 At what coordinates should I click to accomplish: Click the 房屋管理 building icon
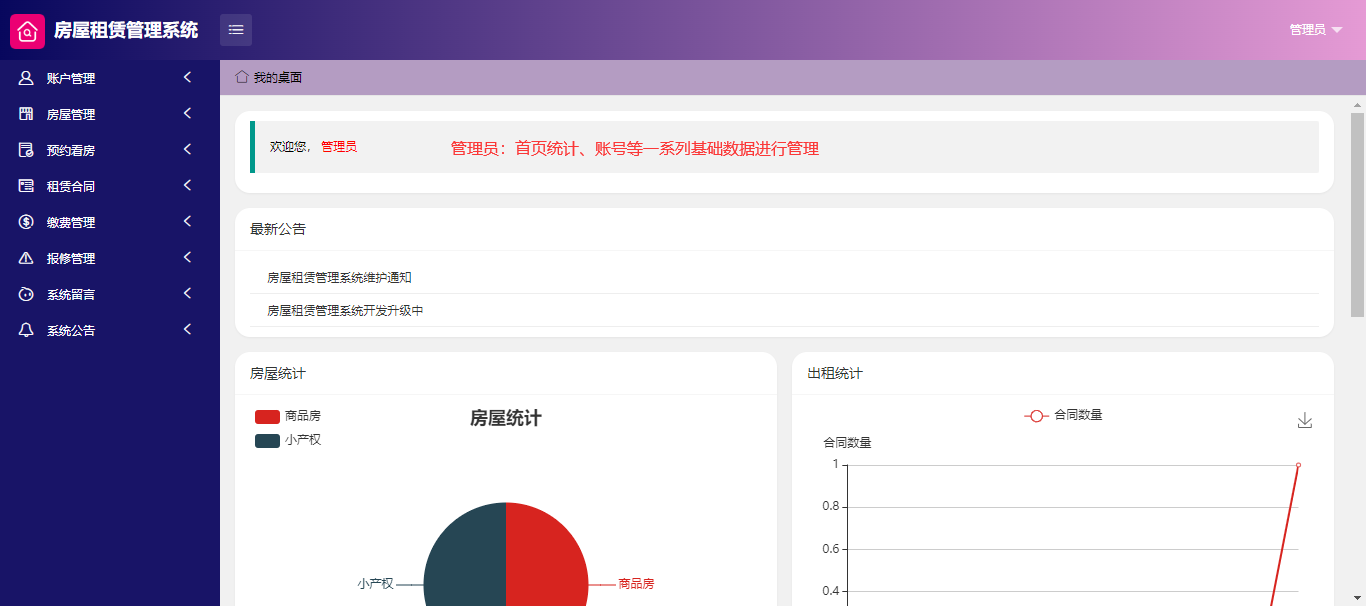(x=26, y=114)
